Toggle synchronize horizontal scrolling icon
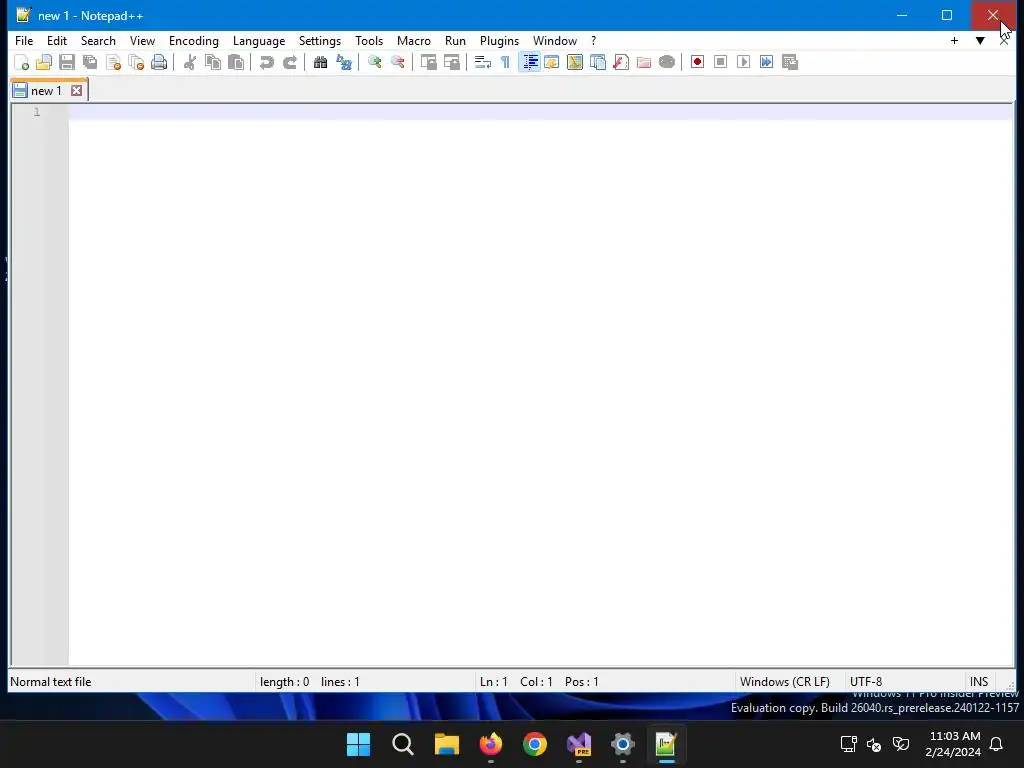Viewport: 1024px width, 768px height. pos(451,62)
